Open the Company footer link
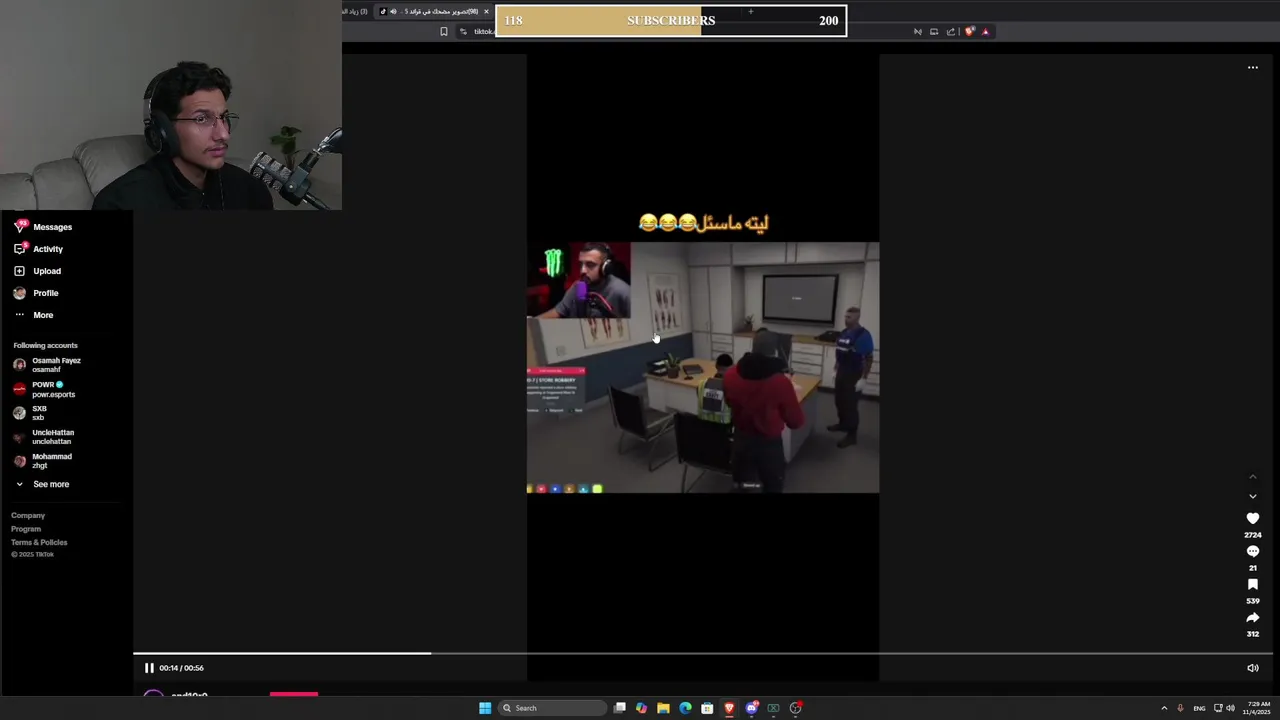Viewport: 1280px width, 720px height. [28, 515]
